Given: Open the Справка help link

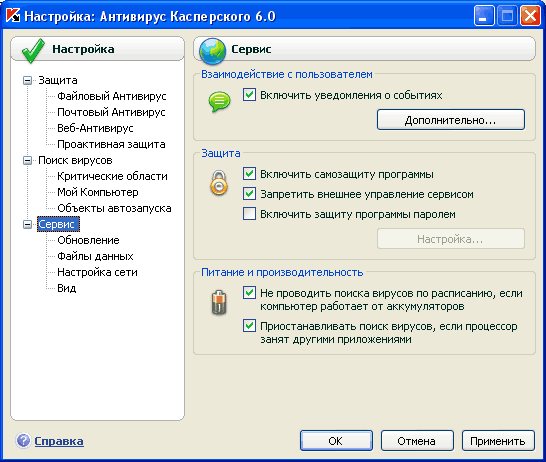Looking at the screenshot, I should pos(59,441).
